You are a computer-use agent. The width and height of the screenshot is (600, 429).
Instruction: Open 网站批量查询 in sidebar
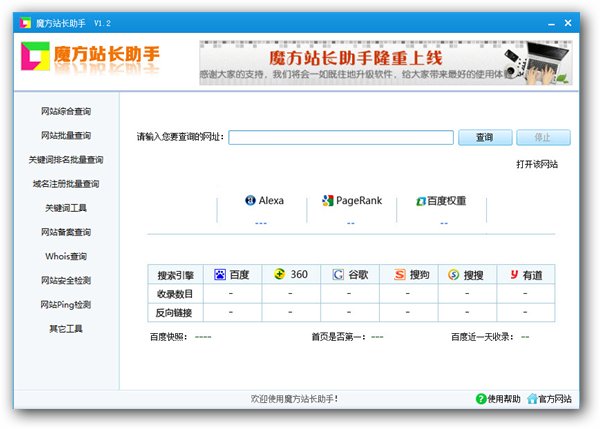click(x=66, y=135)
